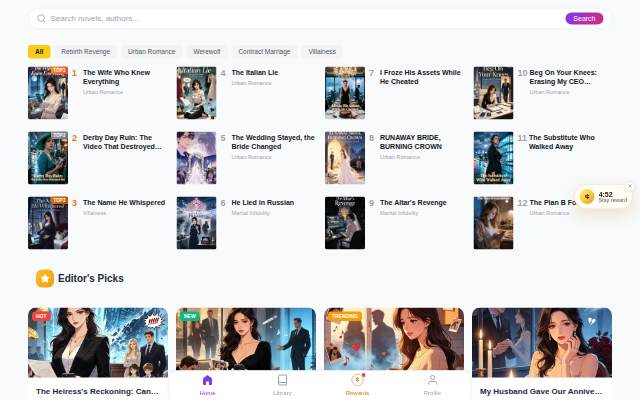Open the My Husband Gave Our Anniversary editor's pick card
The width and height of the screenshot is (640, 400).
click(542, 353)
